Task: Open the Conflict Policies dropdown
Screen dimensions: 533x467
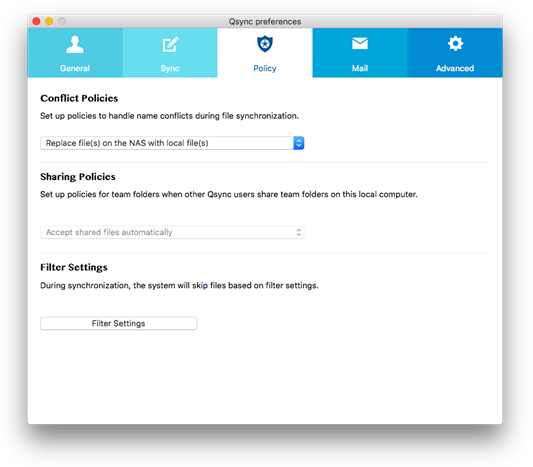Action: point(172,143)
